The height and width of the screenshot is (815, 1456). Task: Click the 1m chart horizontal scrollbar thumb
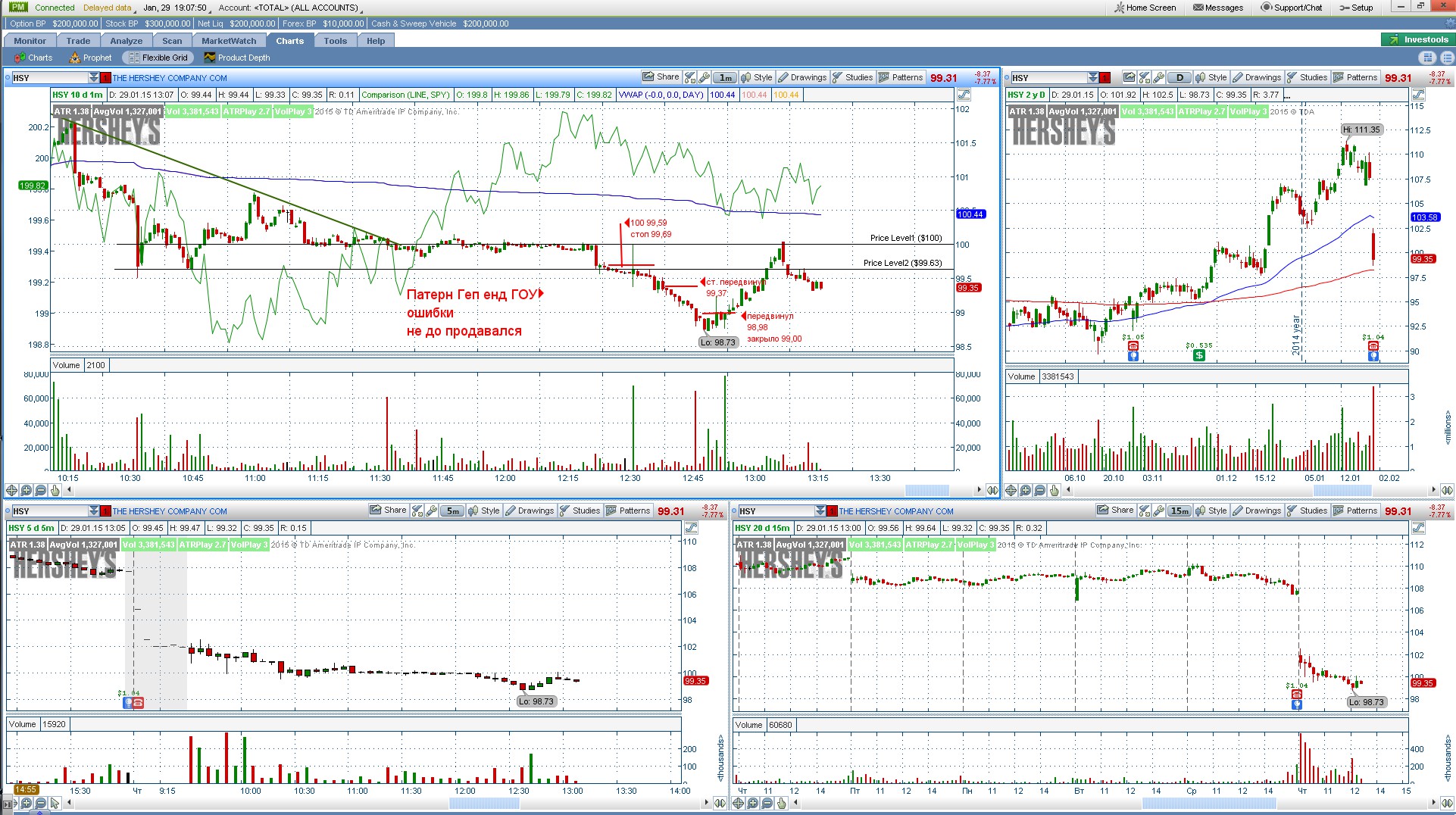pos(927,490)
